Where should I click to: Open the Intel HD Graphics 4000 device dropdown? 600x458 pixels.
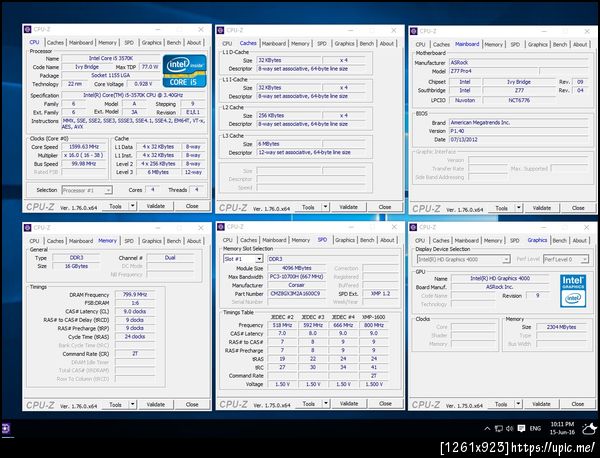[463, 259]
